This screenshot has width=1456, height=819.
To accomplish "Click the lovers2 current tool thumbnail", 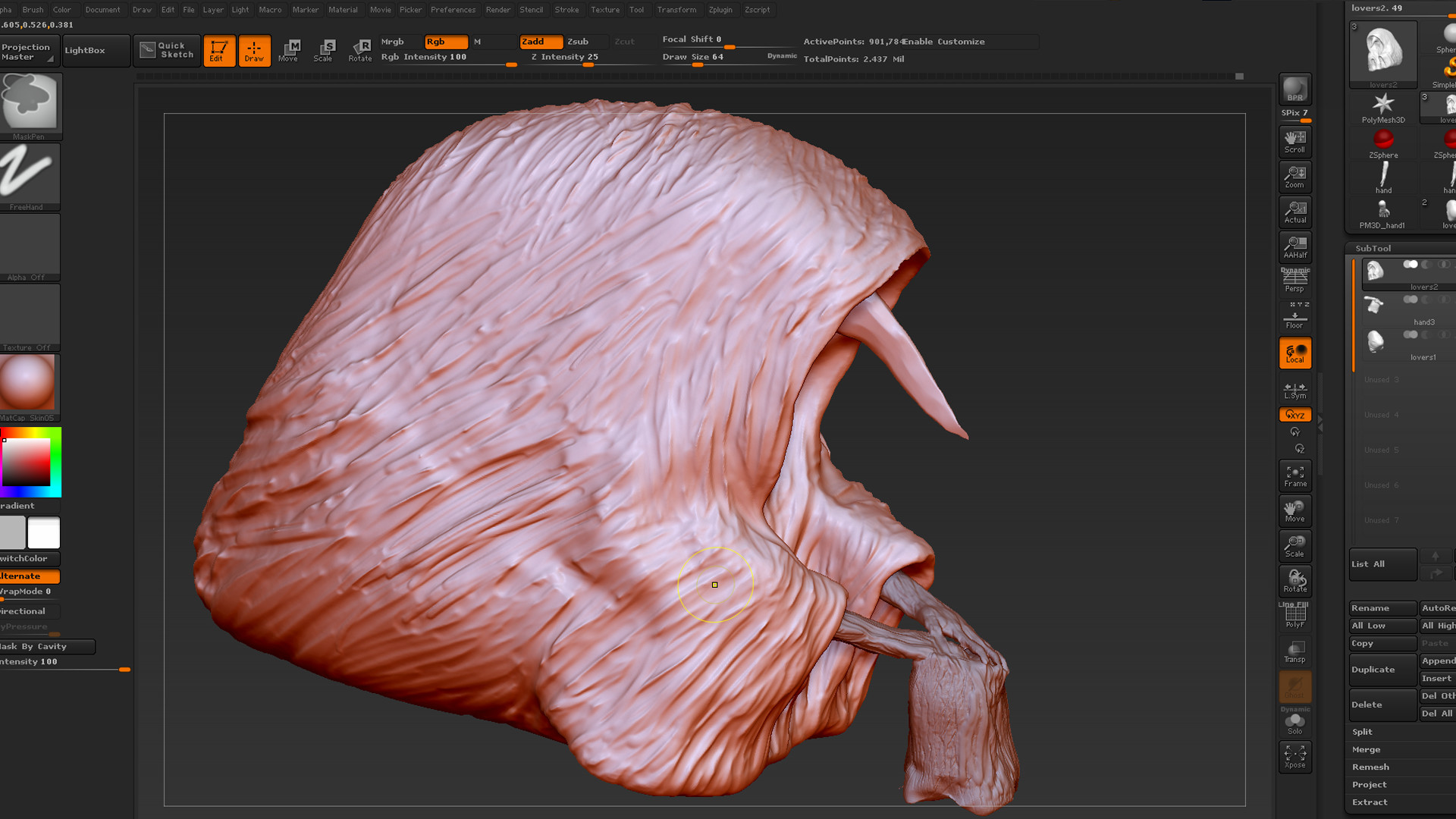I will click(x=1383, y=55).
